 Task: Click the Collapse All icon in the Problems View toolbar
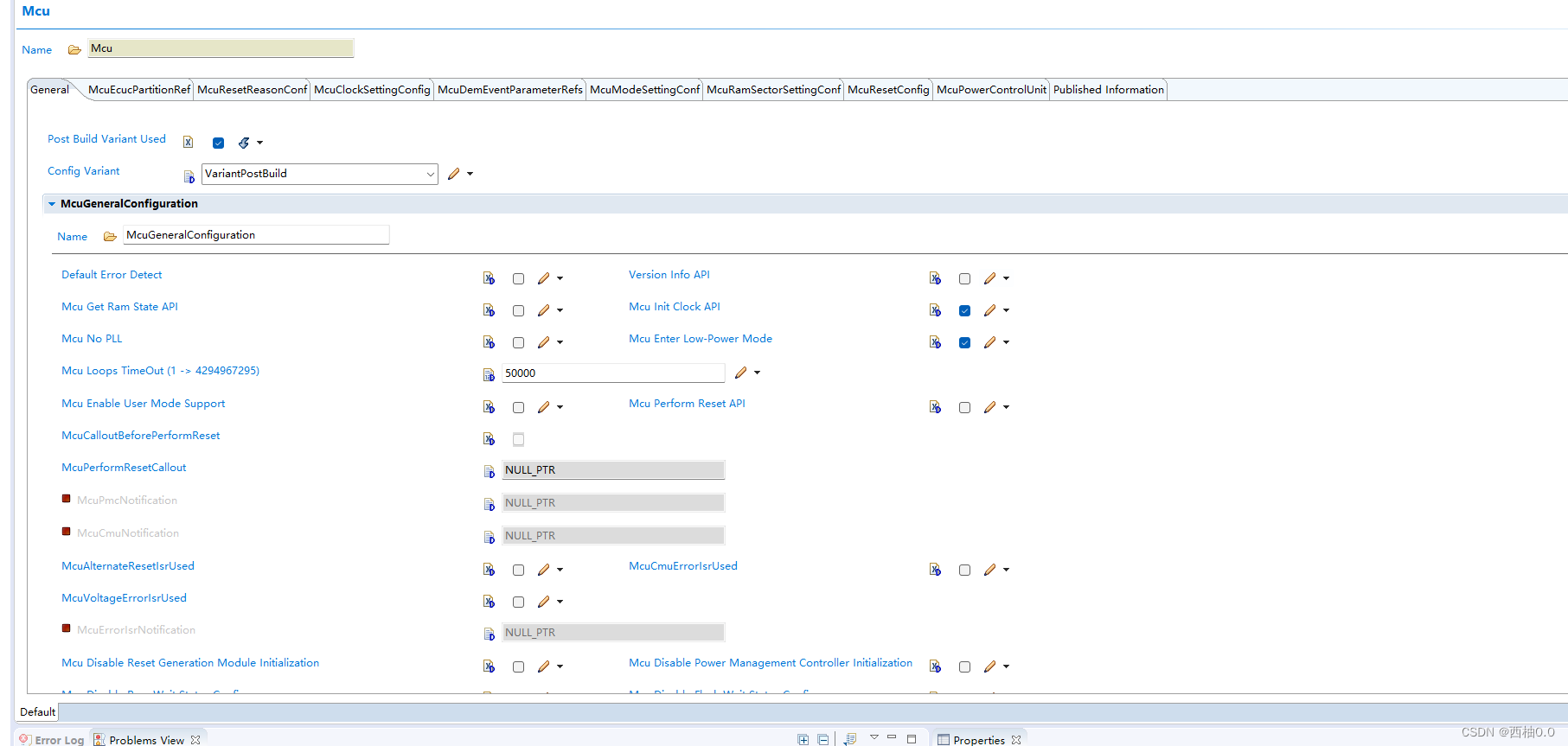[x=823, y=739]
